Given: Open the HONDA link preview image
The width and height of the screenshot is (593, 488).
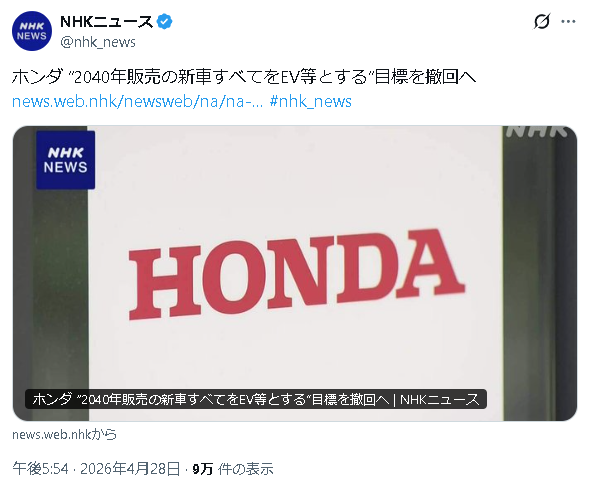Looking at the screenshot, I should click(x=295, y=273).
